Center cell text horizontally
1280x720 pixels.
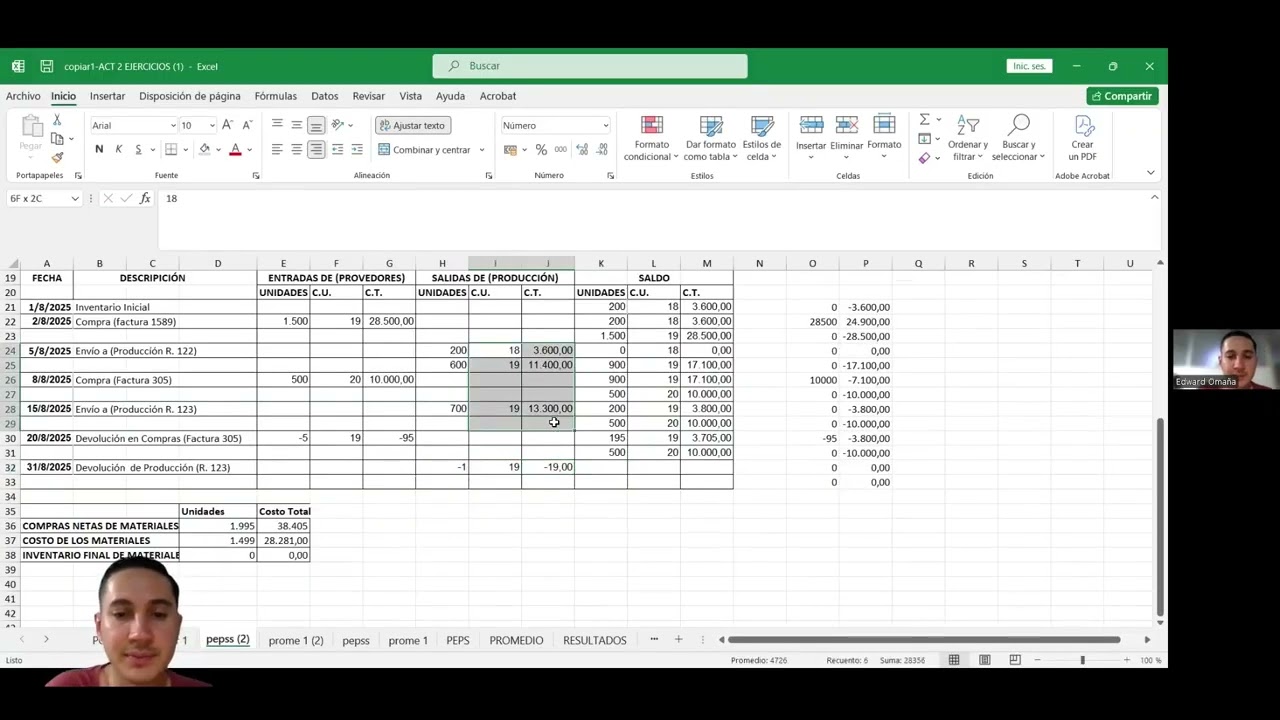pyautogui.click(x=297, y=149)
